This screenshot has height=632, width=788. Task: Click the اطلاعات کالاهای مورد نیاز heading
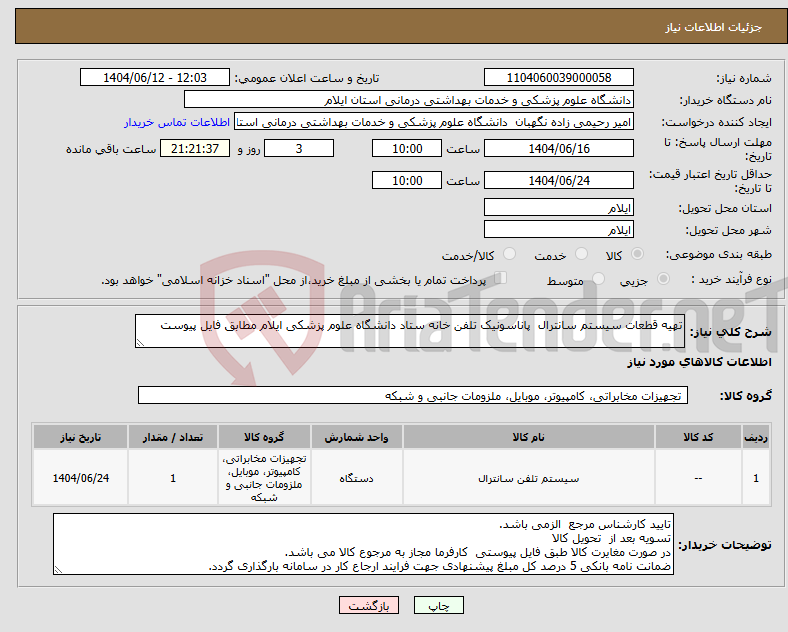click(699, 362)
